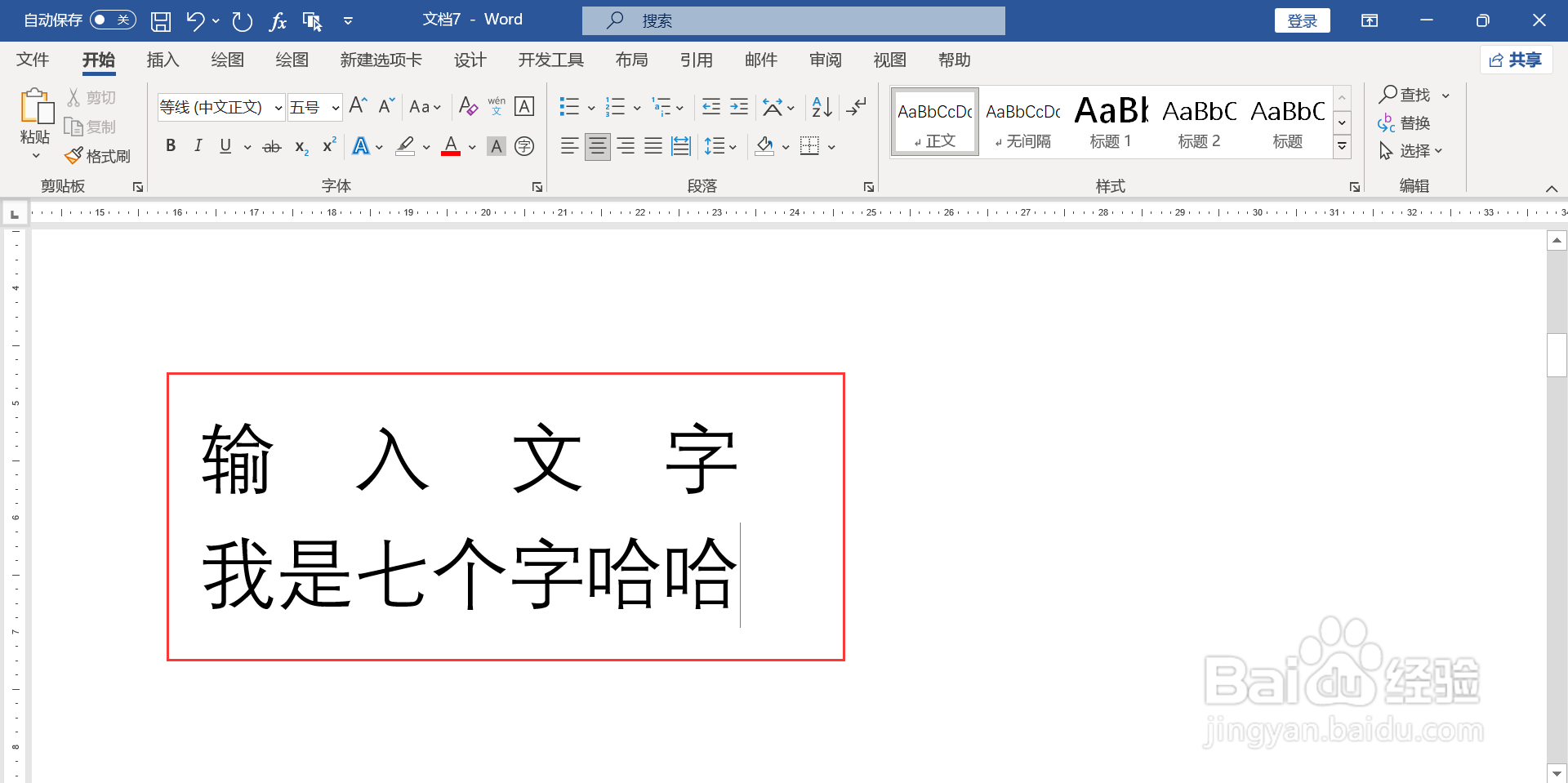Open the bullets list dropdown arrow
This screenshot has height=783, width=1568.
591,108
